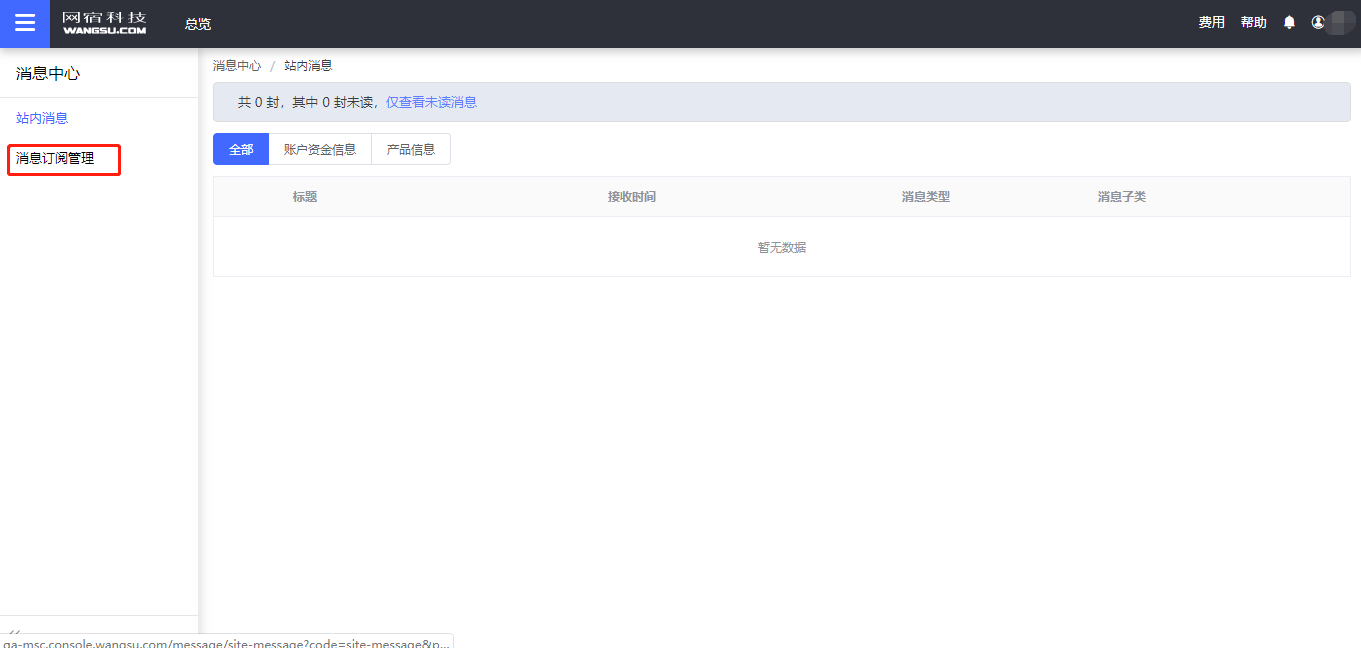Screen dimensions: 1361x648
Task: Click the user account avatar icon
Action: pos(1318,22)
